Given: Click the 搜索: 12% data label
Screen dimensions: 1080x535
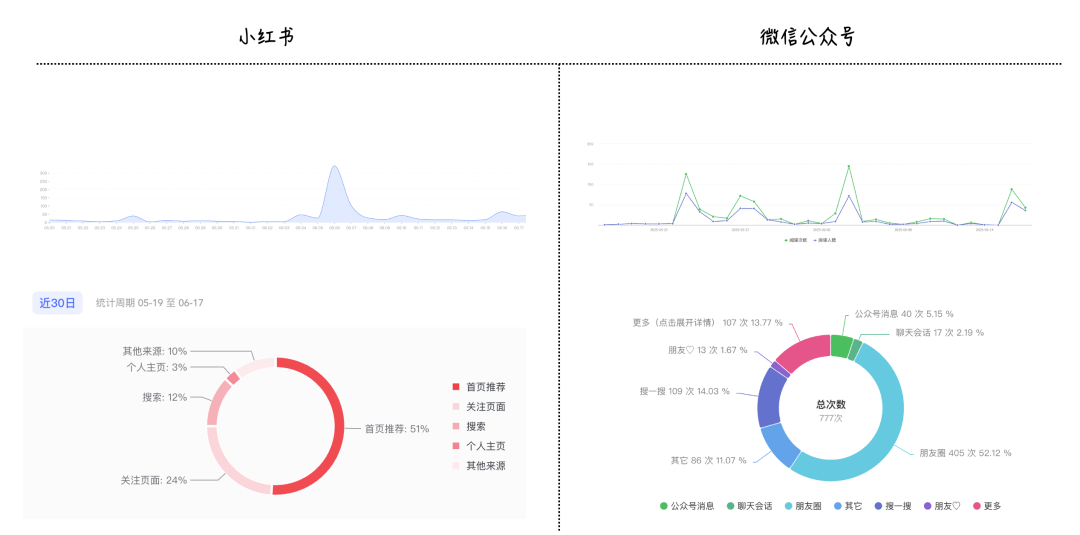Looking at the screenshot, I should pyautogui.click(x=165, y=397).
